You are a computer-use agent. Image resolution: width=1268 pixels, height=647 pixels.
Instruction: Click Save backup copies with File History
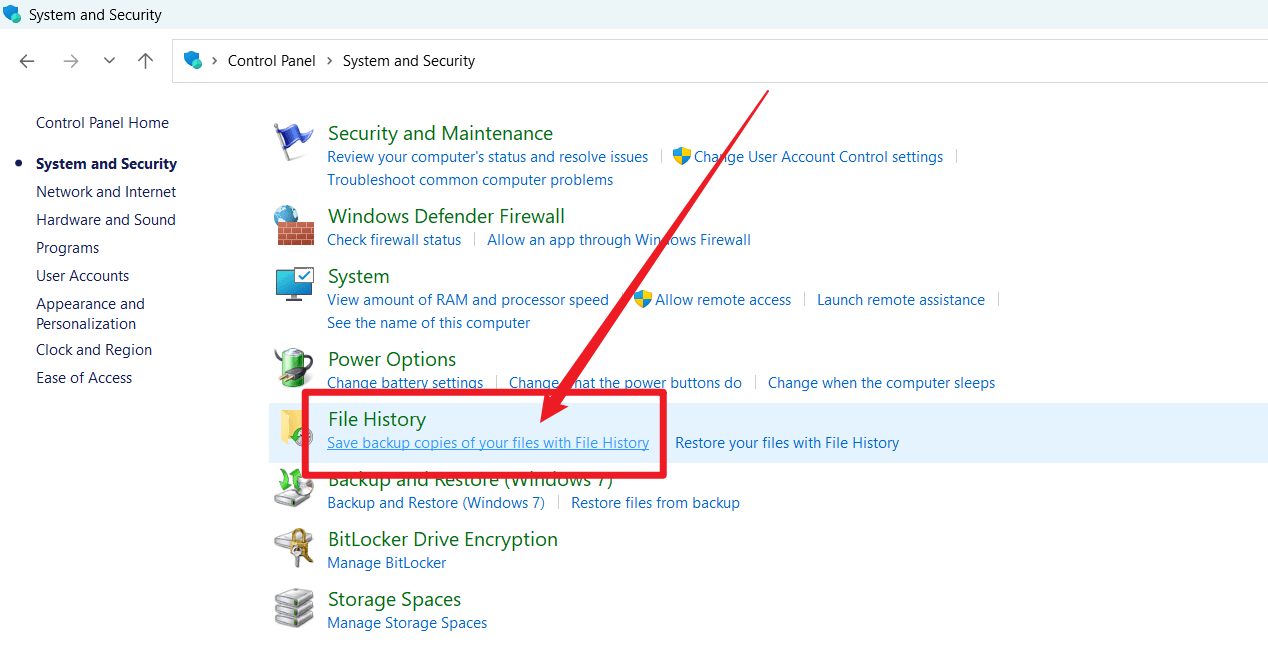click(488, 443)
